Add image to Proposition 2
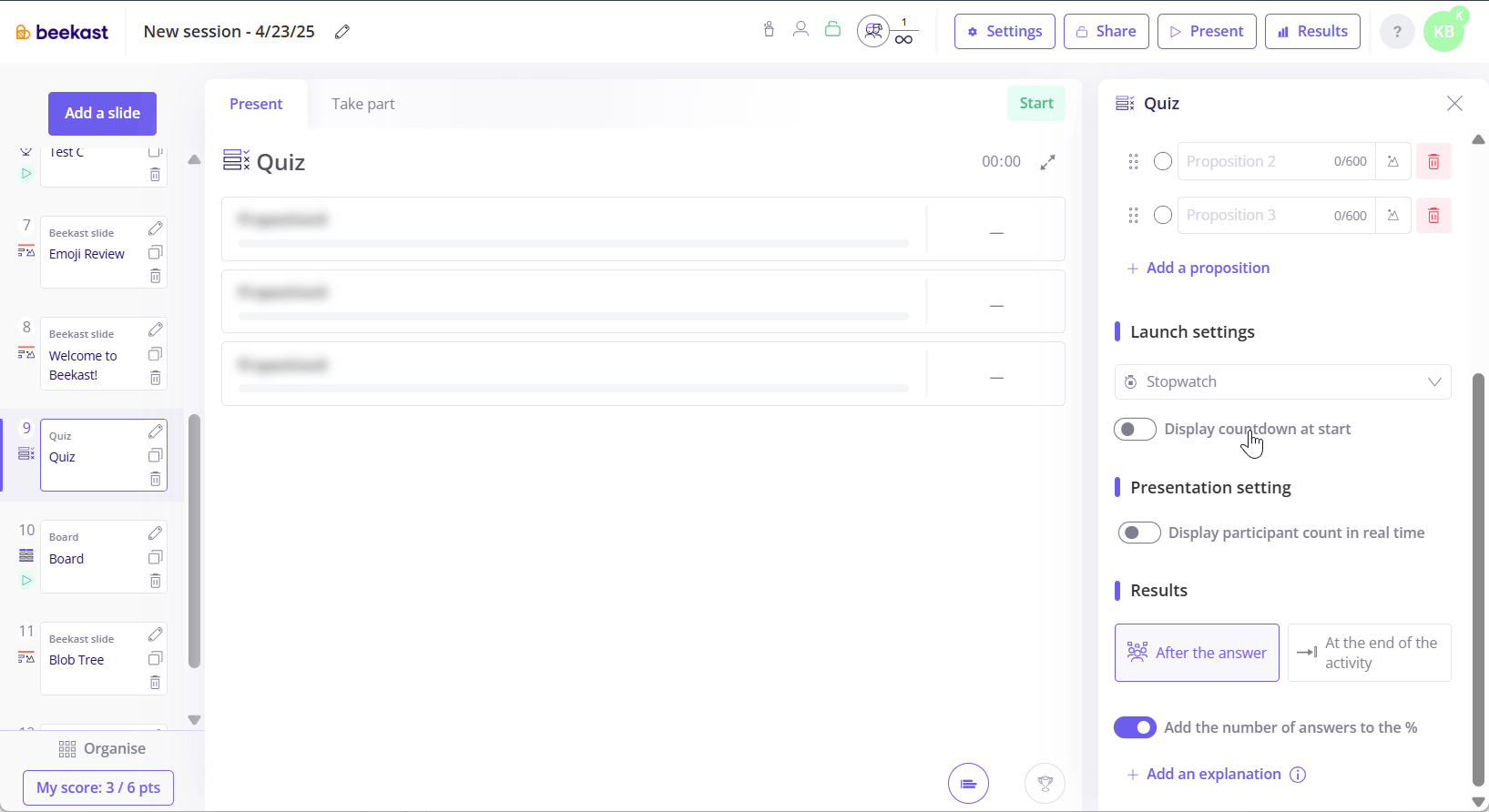This screenshot has width=1489, height=812. [x=1393, y=161]
